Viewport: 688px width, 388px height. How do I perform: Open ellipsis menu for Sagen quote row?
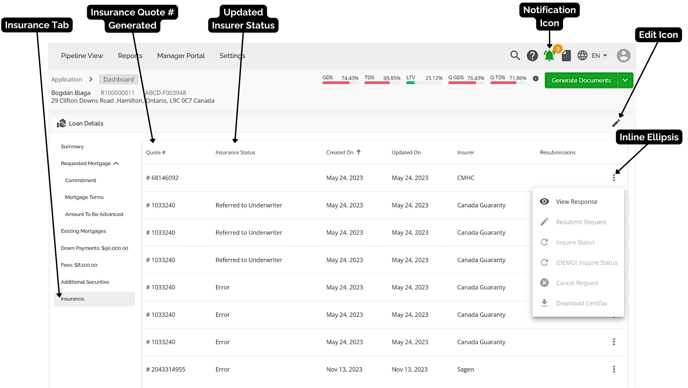pyautogui.click(x=614, y=369)
